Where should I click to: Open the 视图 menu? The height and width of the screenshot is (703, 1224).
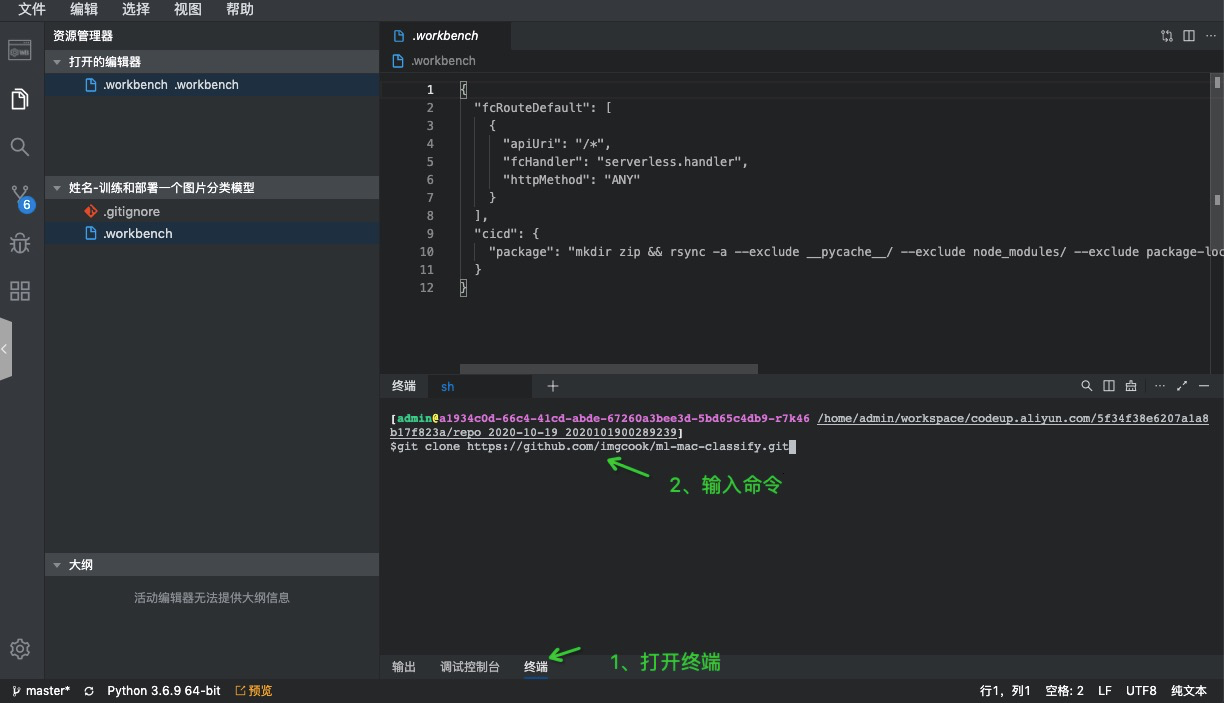188,9
